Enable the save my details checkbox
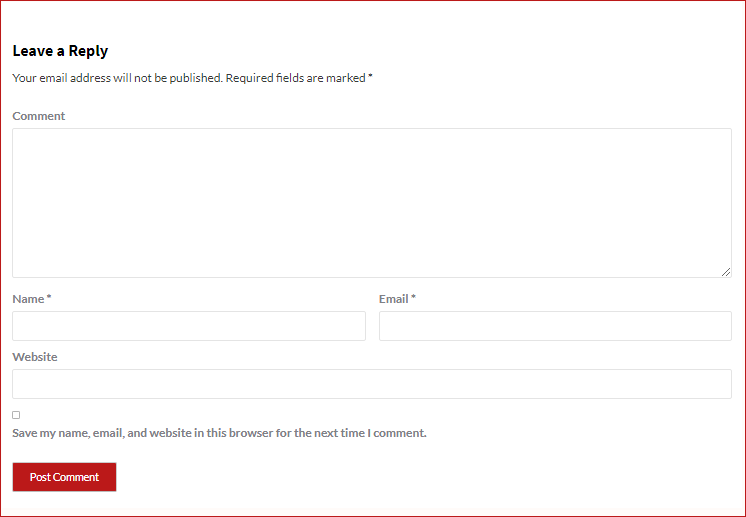The height and width of the screenshot is (517, 746). [16, 415]
